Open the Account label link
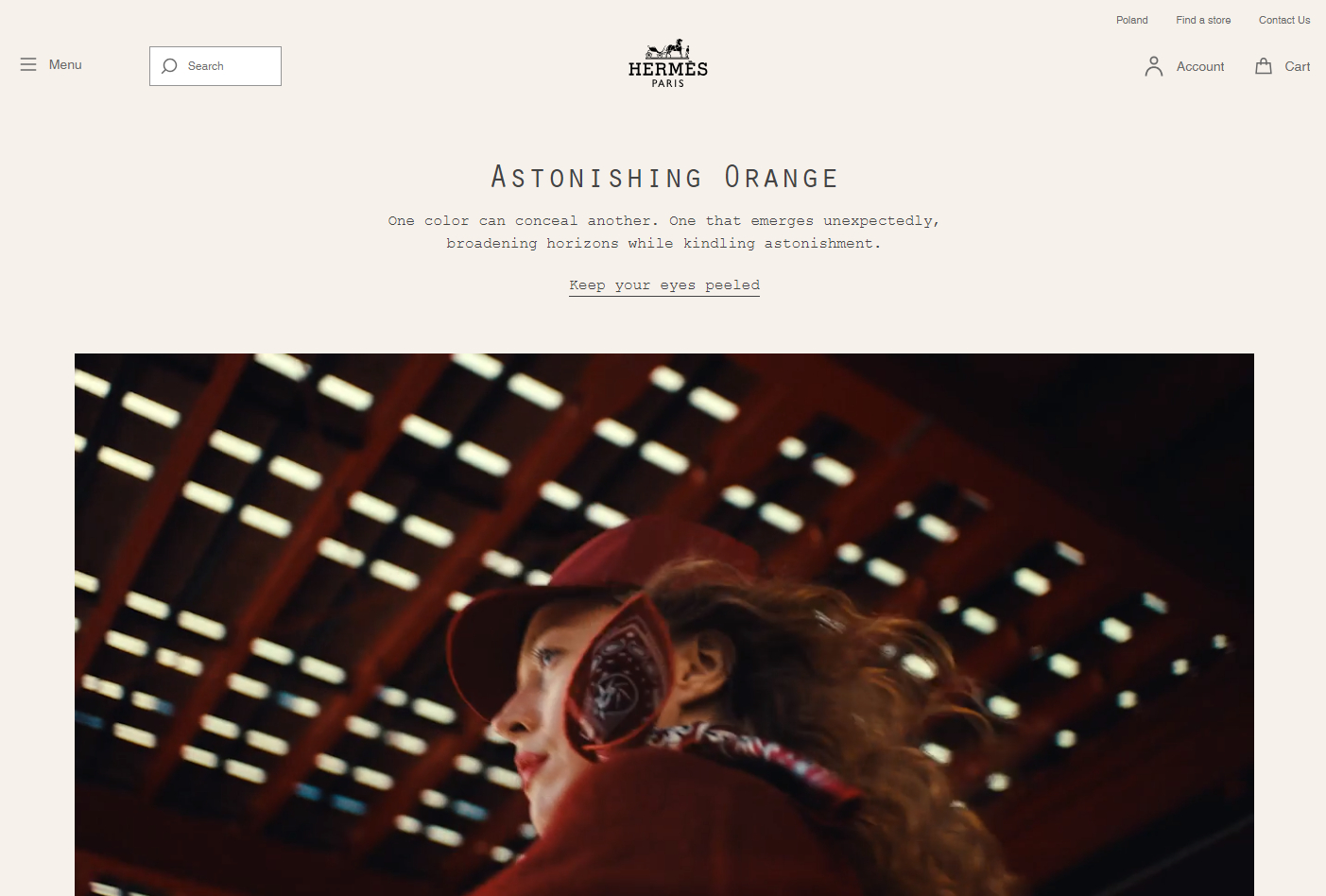The image size is (1326, 896). tap(1200, 66)
